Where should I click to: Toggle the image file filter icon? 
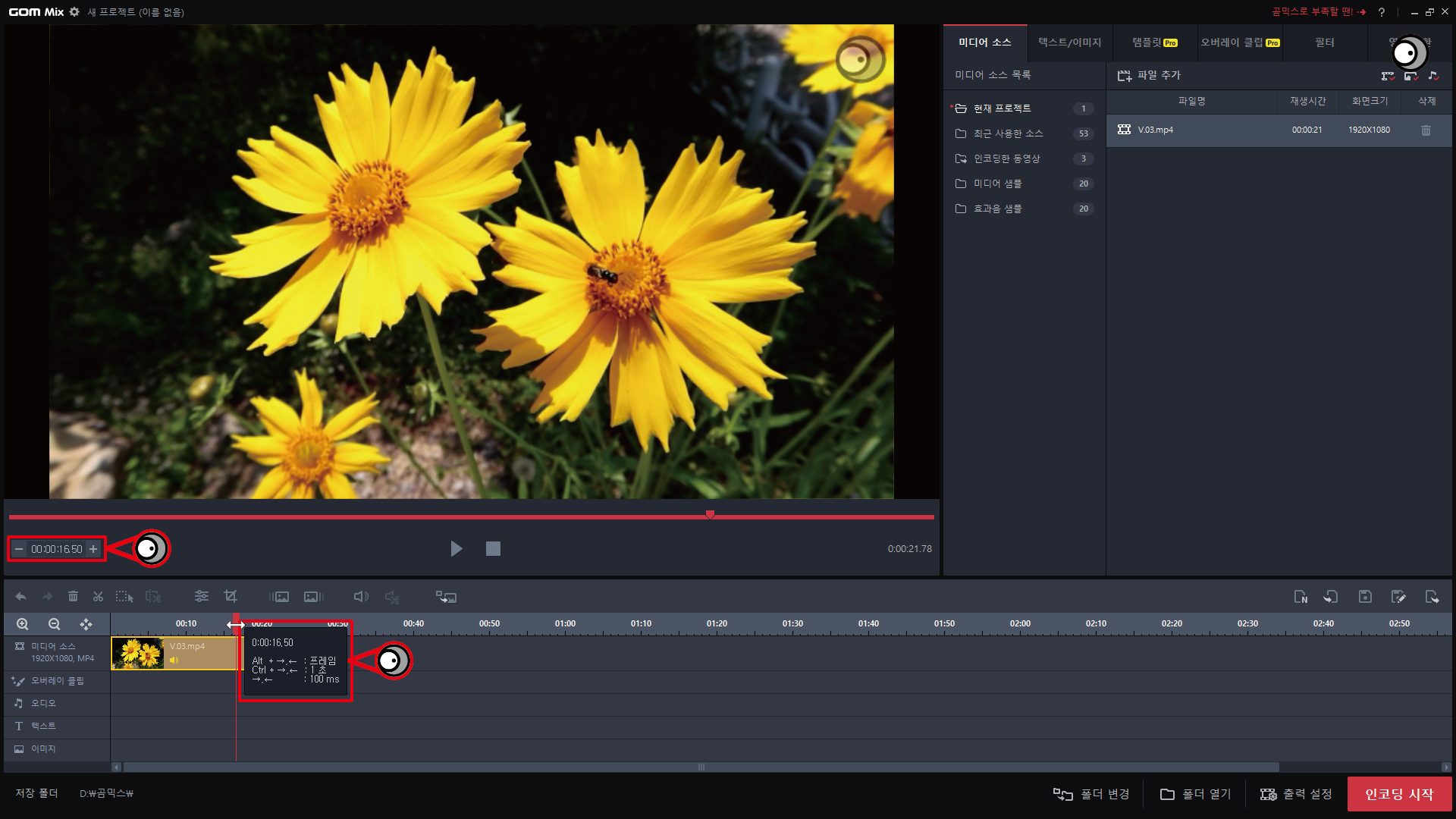pyautogui.click(x=1410, y=76)
